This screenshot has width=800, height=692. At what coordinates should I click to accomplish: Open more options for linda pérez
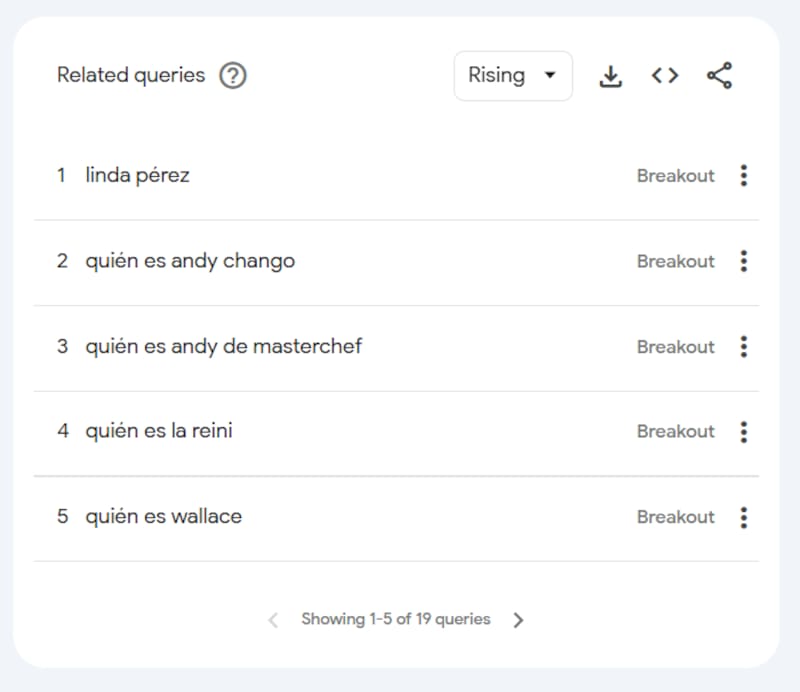pos(743,176)
